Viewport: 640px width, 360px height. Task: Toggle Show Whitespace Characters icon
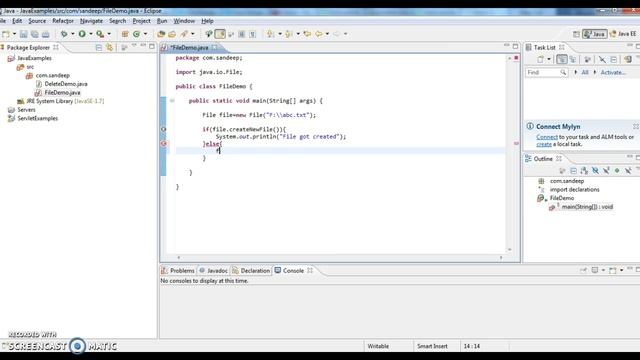click(253, 34)
